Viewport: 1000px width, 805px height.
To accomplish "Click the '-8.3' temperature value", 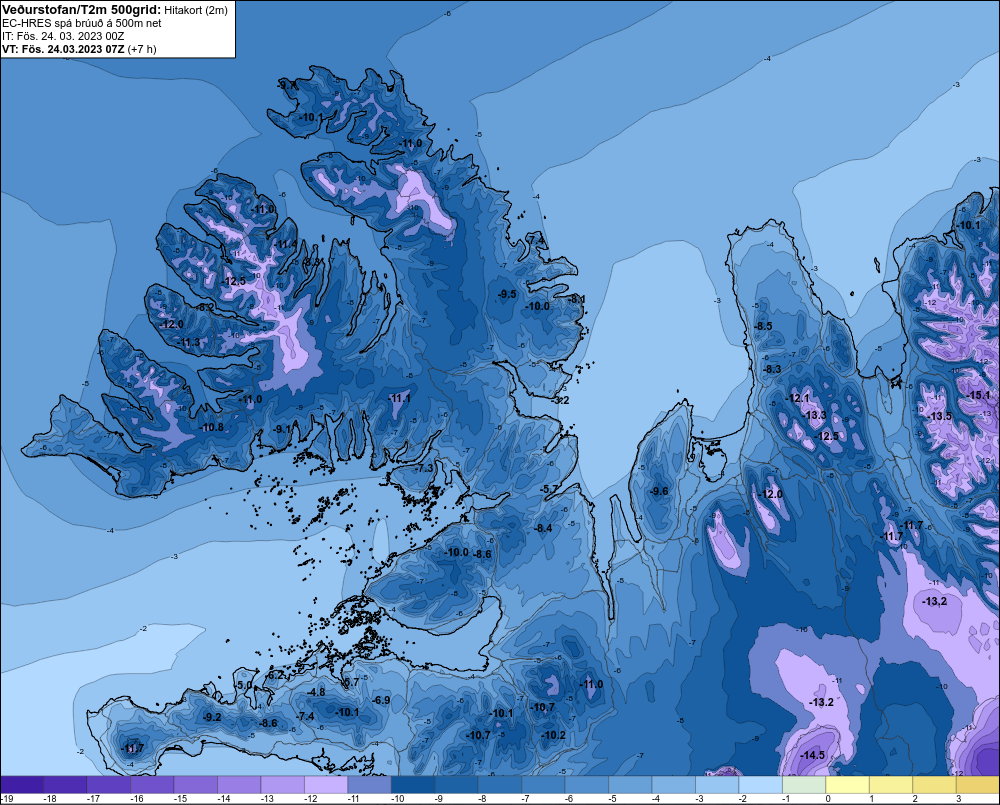I will tap(772, 369).
